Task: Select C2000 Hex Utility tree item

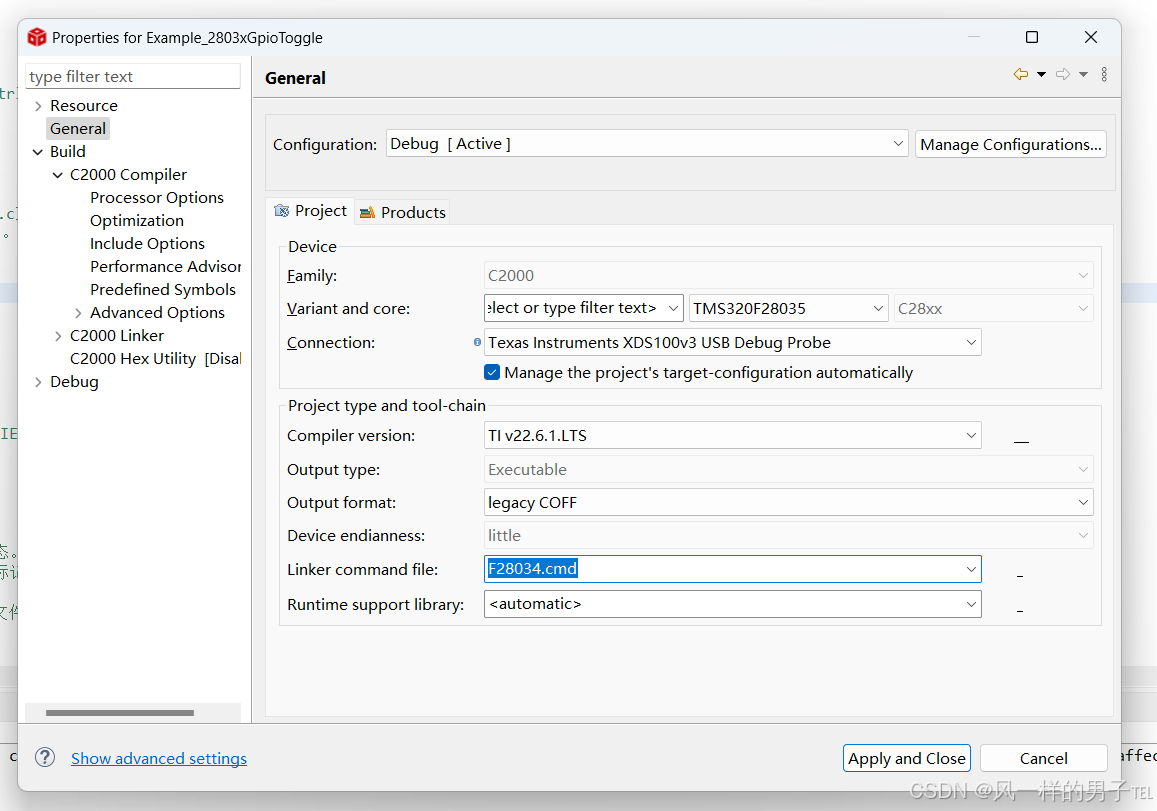Action: [x=155, y=358]
